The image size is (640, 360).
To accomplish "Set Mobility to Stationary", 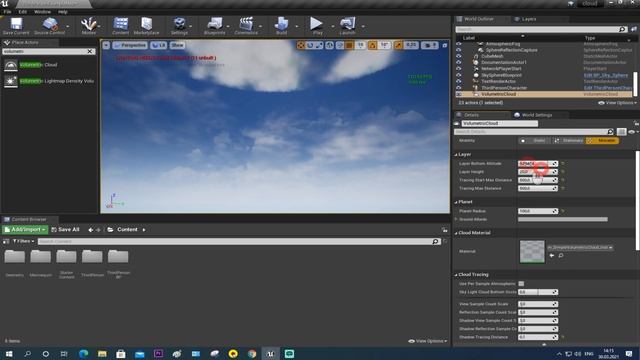I will click(568, 140).
